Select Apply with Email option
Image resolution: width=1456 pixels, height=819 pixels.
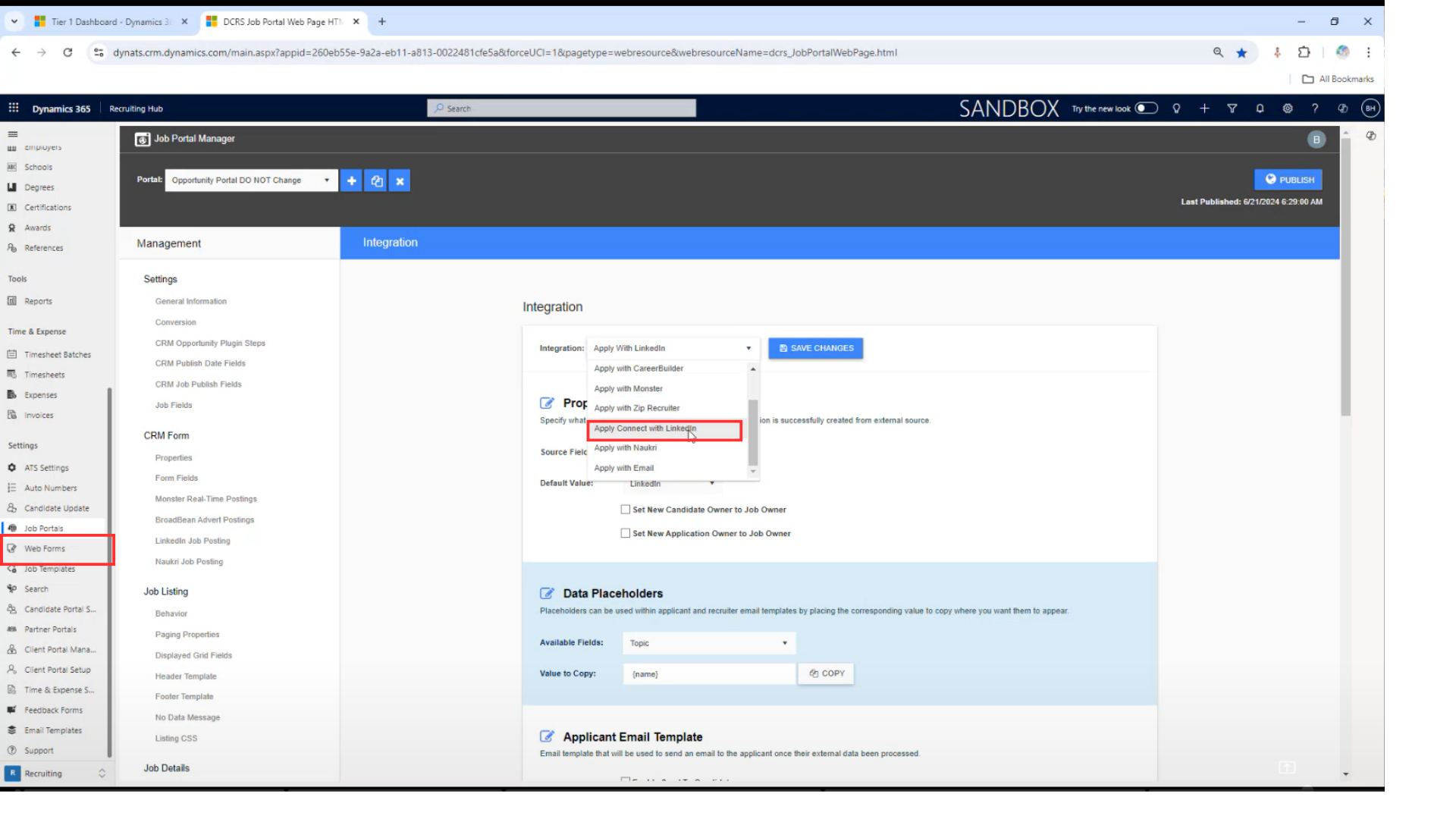(667, 468)
